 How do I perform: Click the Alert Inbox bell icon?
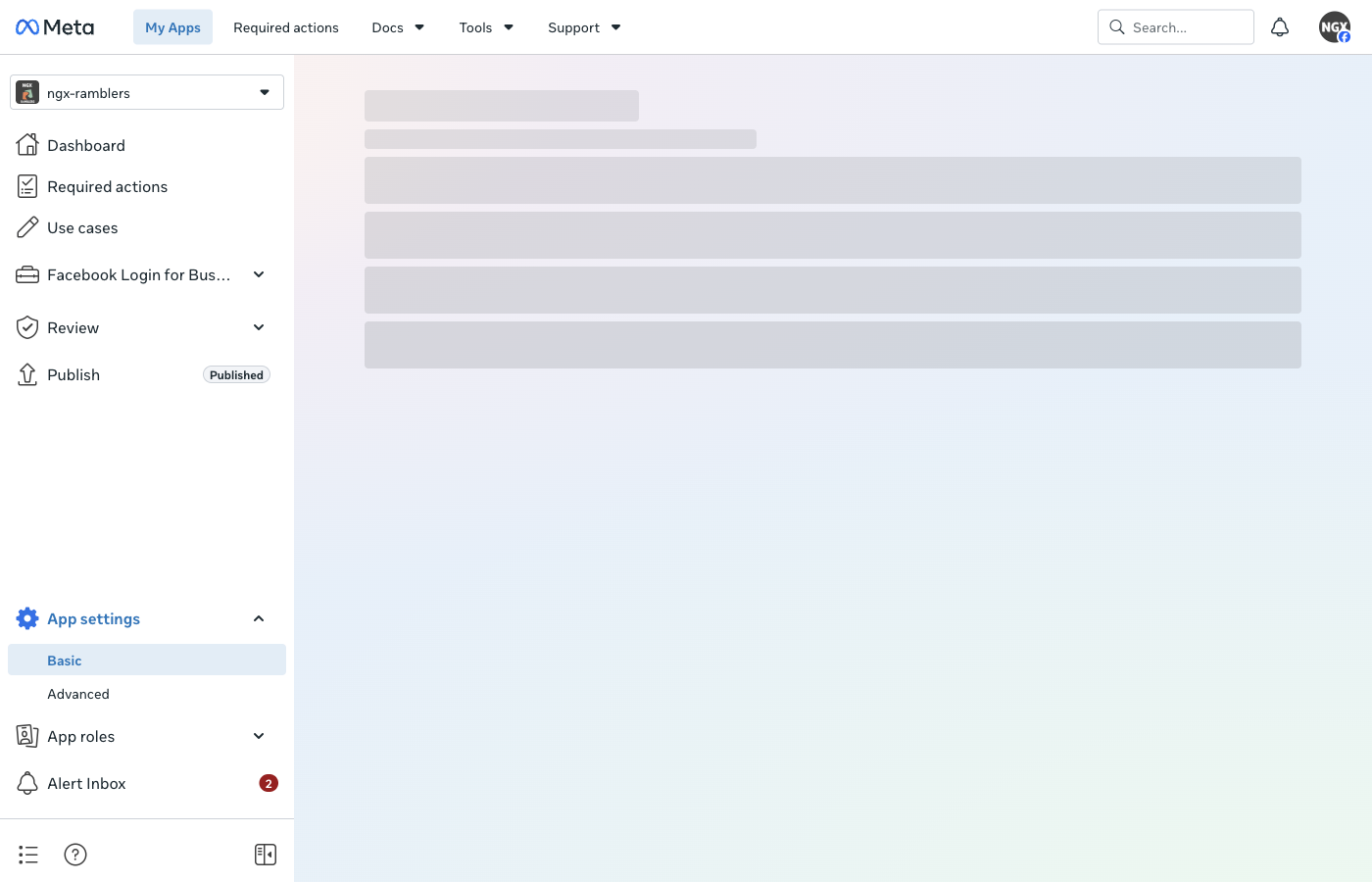point(27,783)
